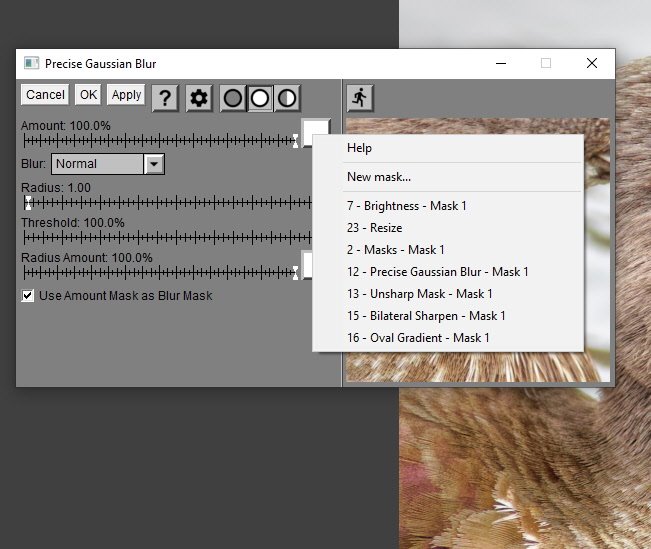Select the half-filled circle split preview icon
651x549 pixels.
[x=287, y=98]
